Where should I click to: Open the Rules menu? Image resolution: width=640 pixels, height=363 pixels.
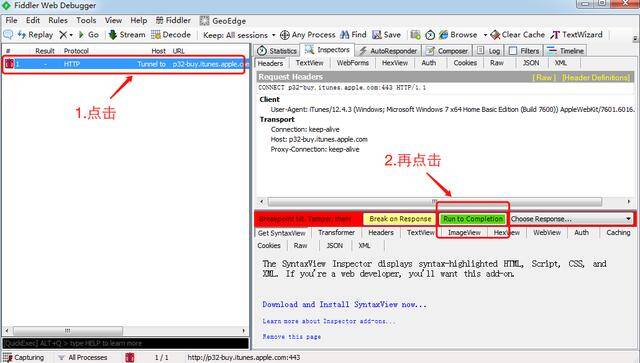58,20
